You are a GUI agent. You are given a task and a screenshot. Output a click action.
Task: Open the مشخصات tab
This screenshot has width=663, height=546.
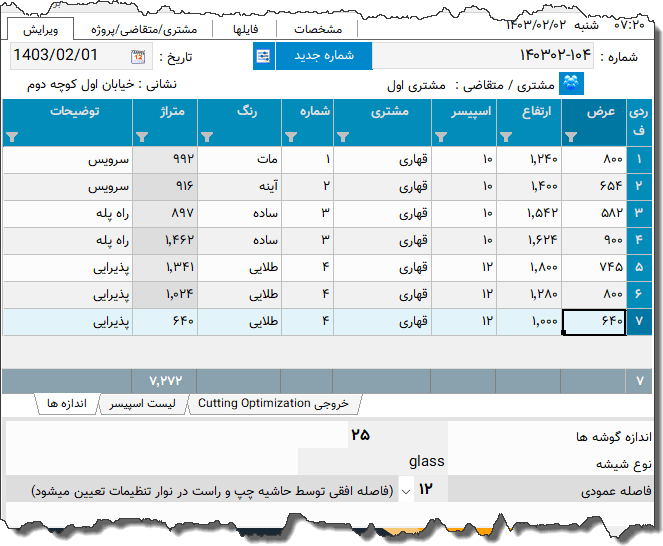click(318, 30)
